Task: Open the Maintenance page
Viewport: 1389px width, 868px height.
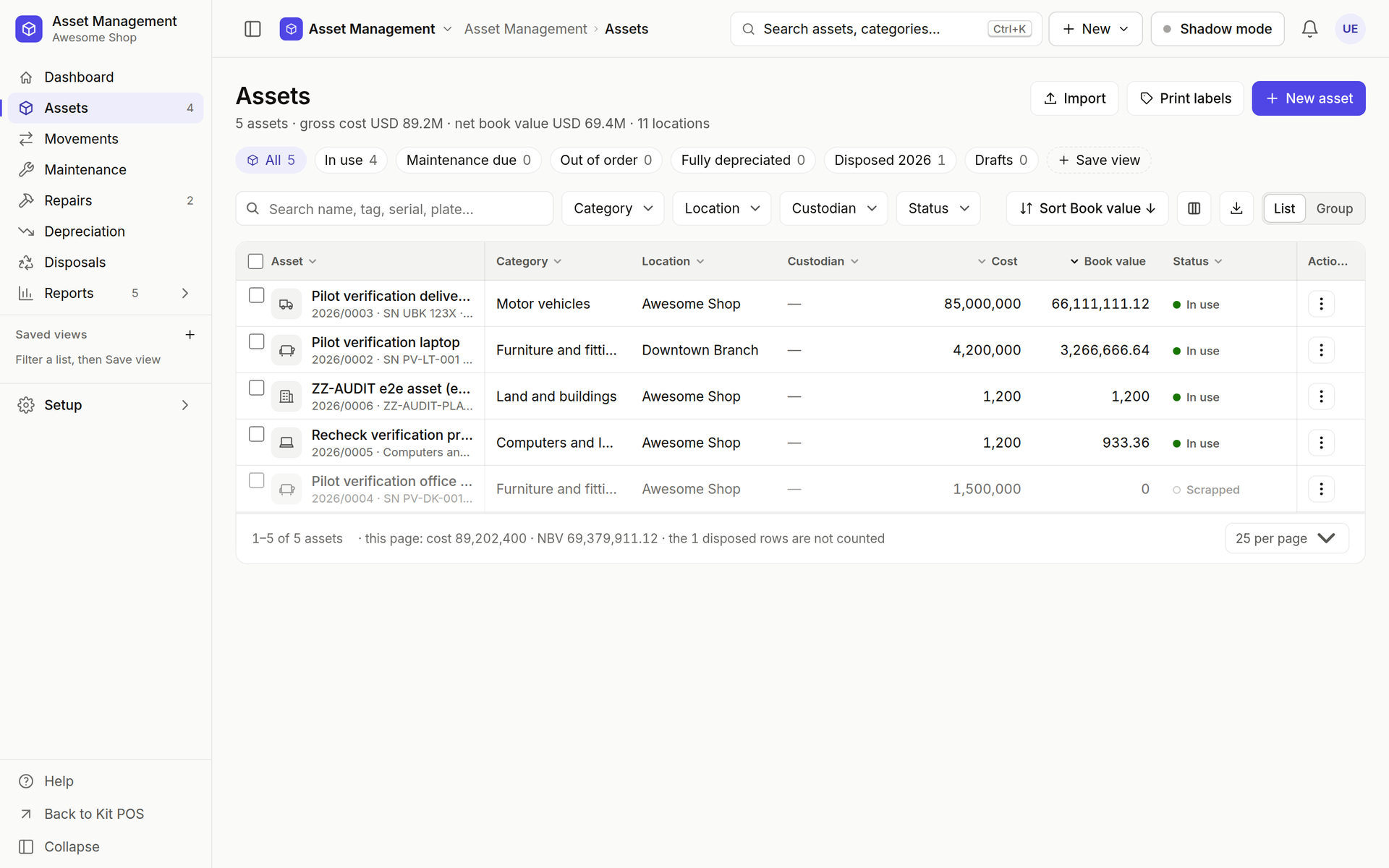Action: click(x=106, y=169)
